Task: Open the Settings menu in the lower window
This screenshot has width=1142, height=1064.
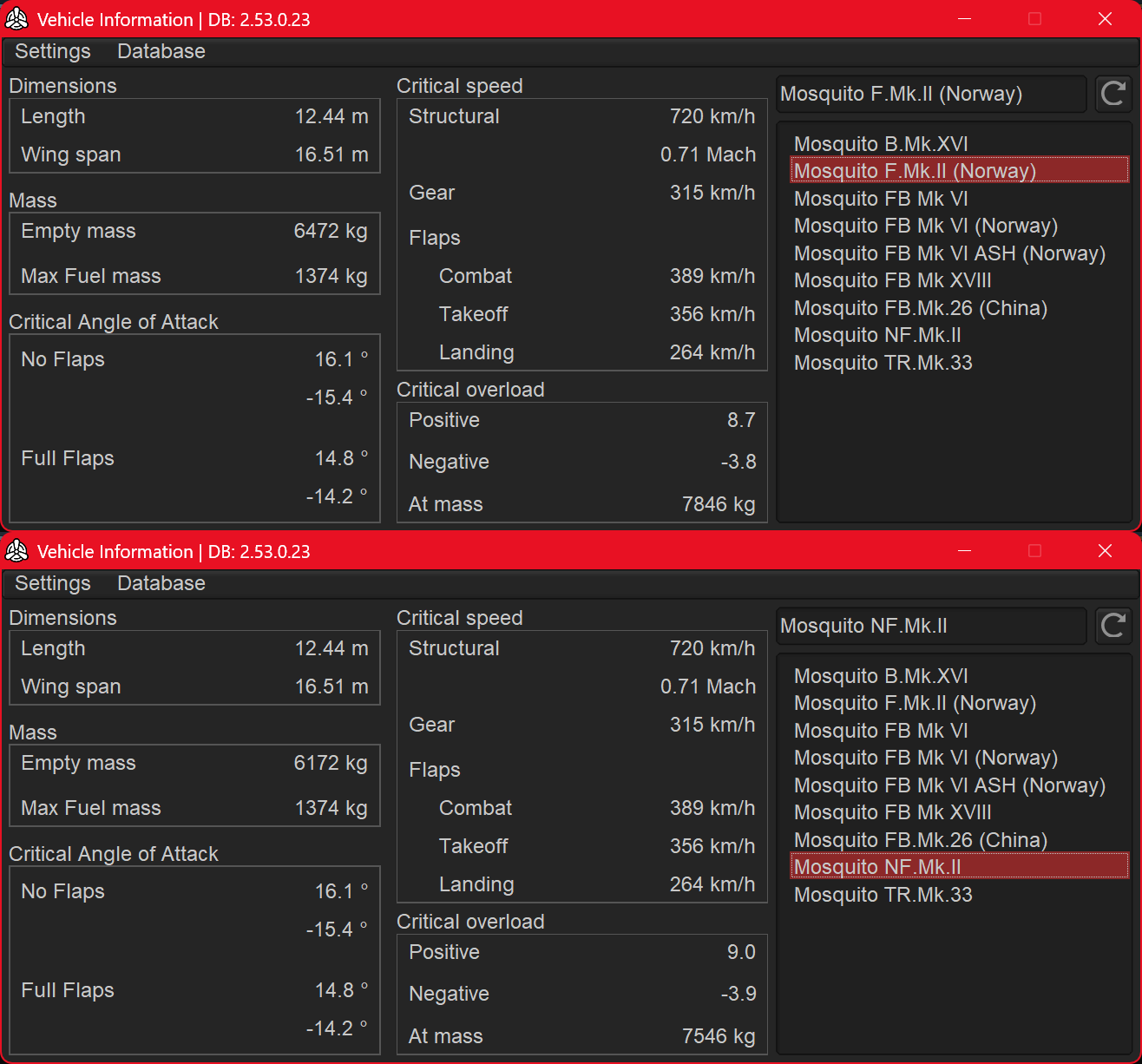Action: [x=53, y=583]
